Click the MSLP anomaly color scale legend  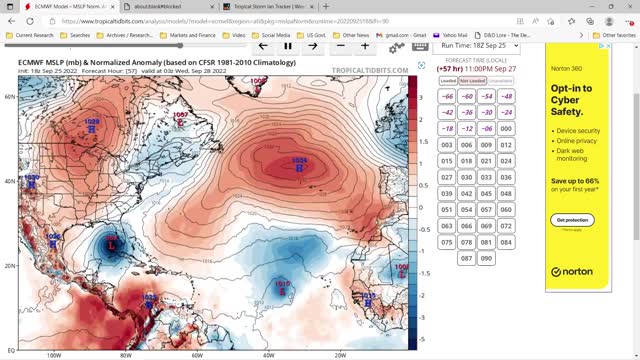[x=413, y=213]
